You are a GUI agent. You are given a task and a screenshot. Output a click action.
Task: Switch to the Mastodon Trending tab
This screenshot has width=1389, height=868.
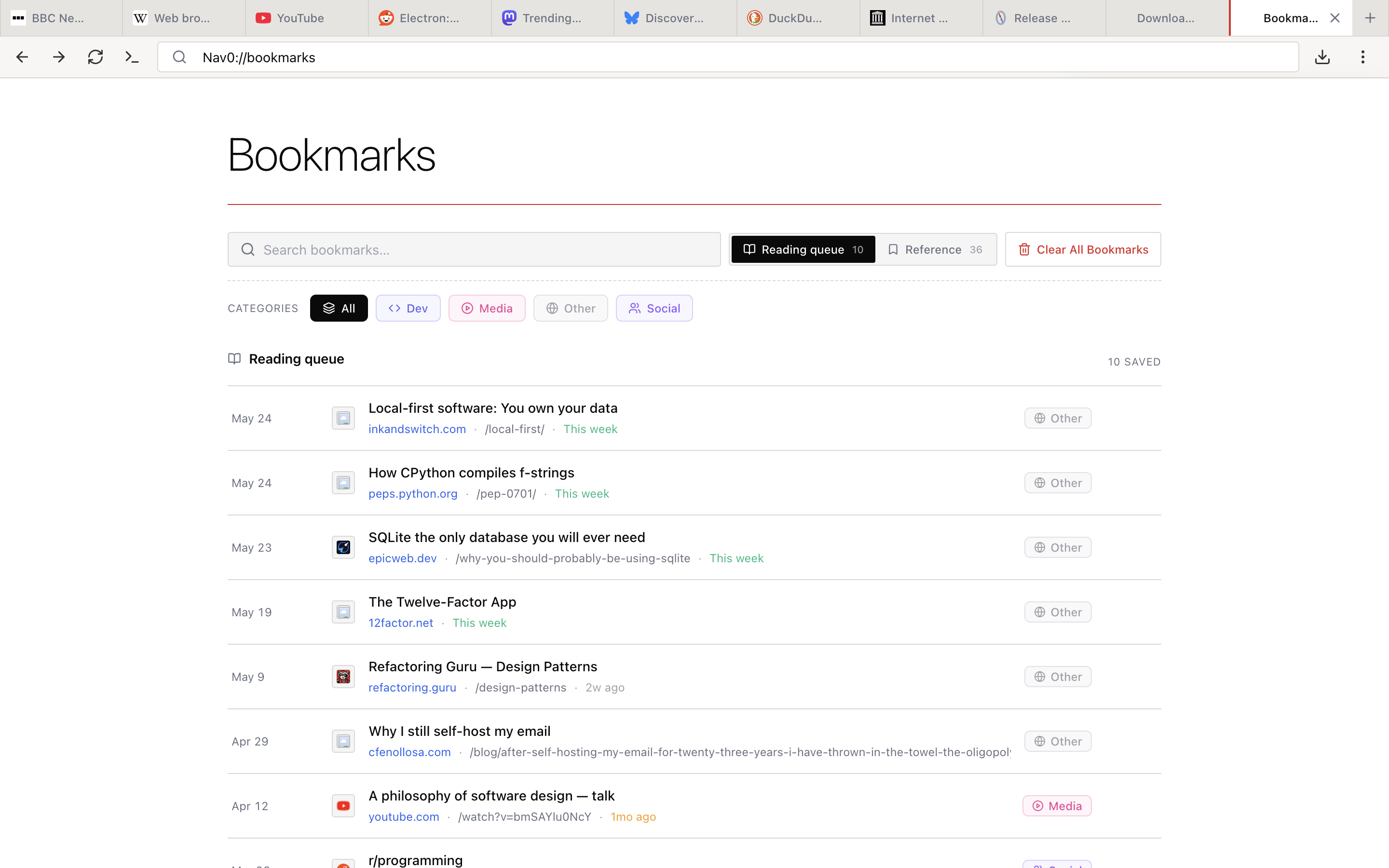pos(552,18)
